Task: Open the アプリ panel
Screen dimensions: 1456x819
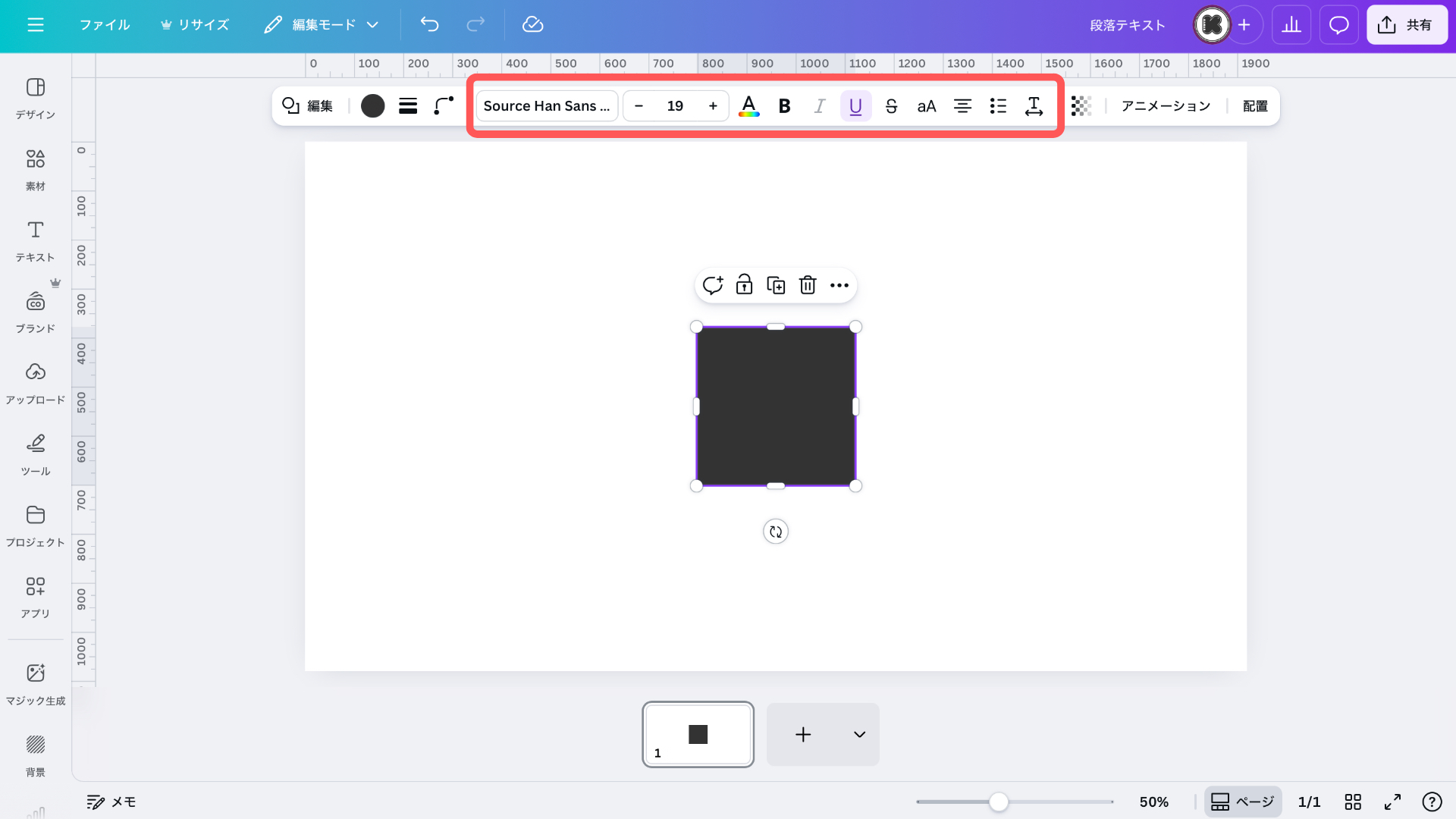Action: tap(36, 598)
